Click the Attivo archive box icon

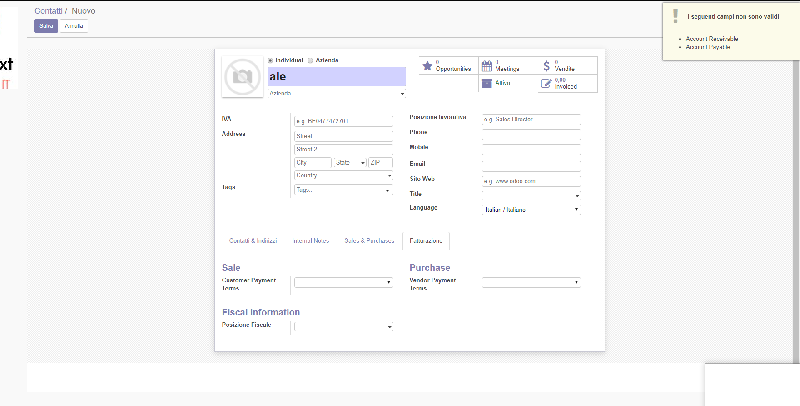point(487,83)
